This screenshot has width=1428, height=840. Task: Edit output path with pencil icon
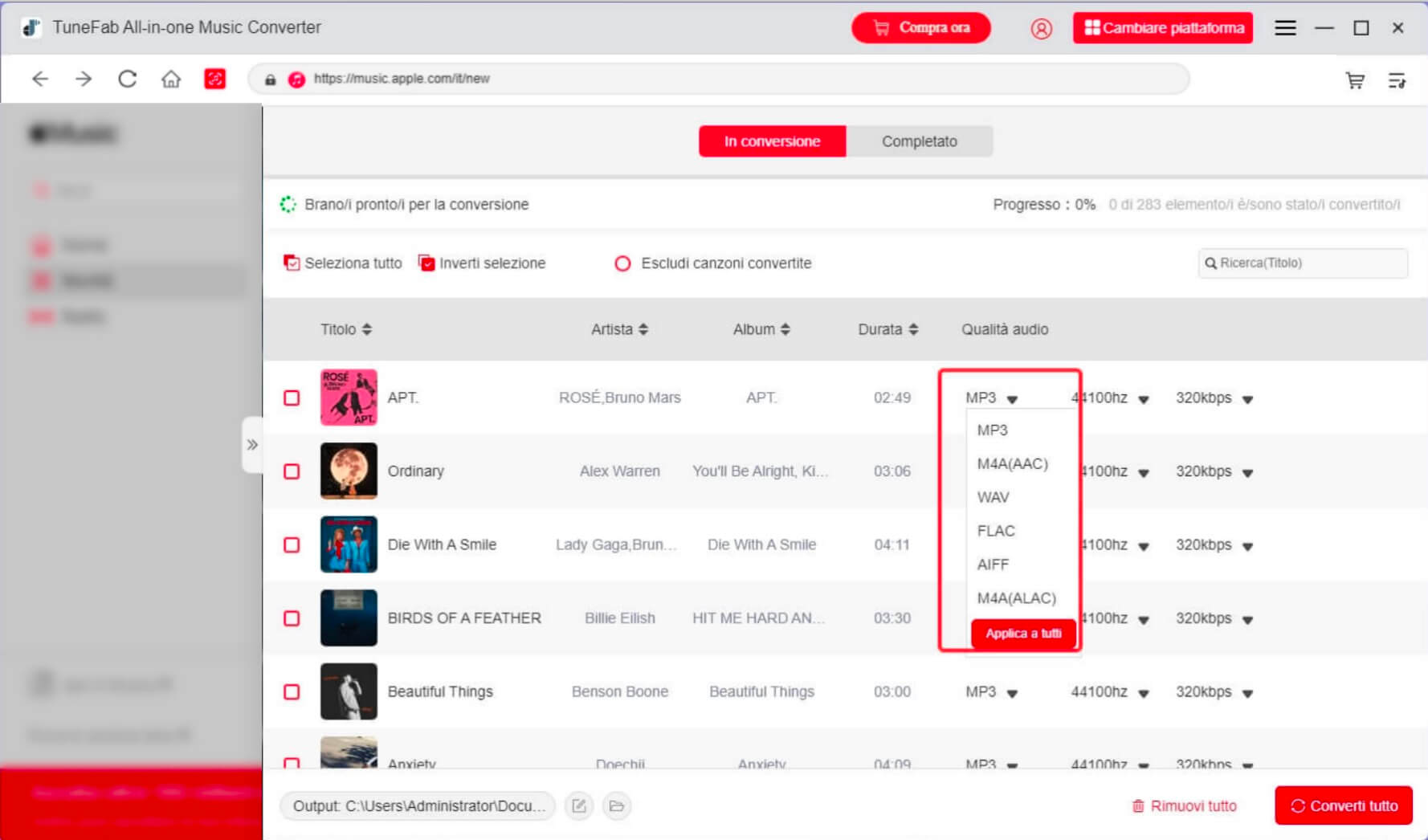[579, 805]
